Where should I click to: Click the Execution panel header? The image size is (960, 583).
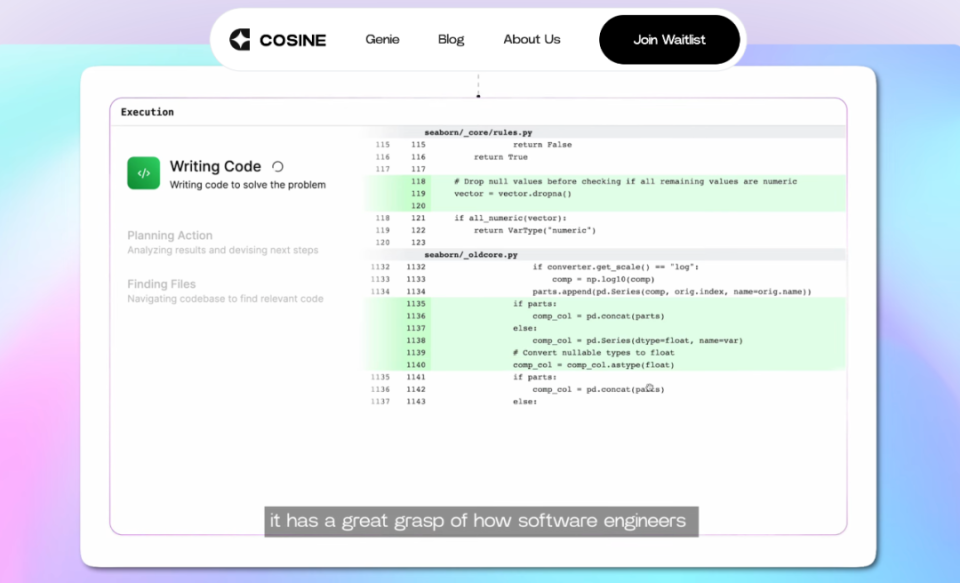tap(147, 112)
